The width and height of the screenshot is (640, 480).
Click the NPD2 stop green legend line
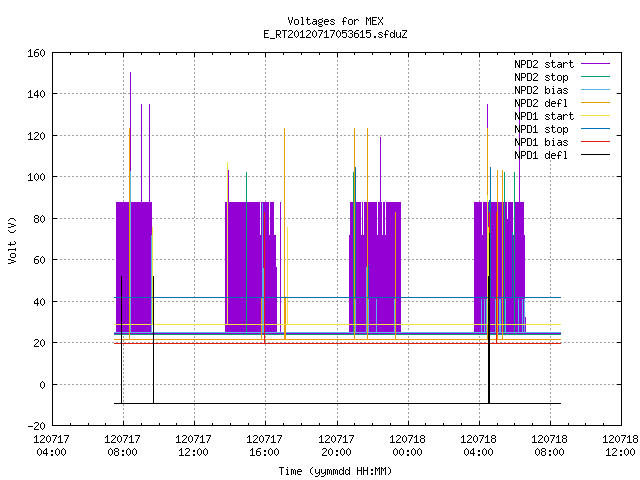[595, 77]
